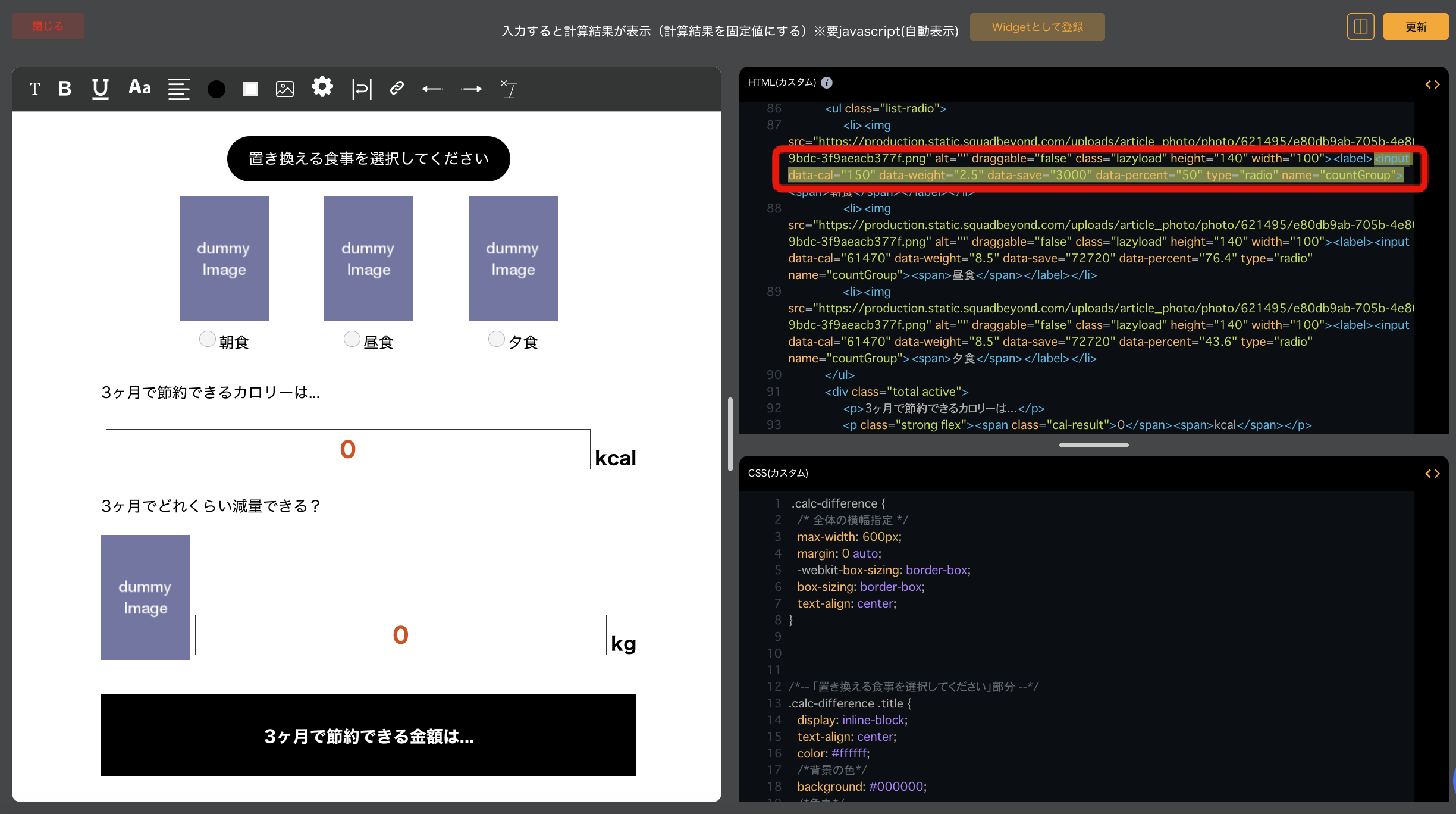Click the 更新 button
Screen dimensions: 1456x814
pos(1416,27)
